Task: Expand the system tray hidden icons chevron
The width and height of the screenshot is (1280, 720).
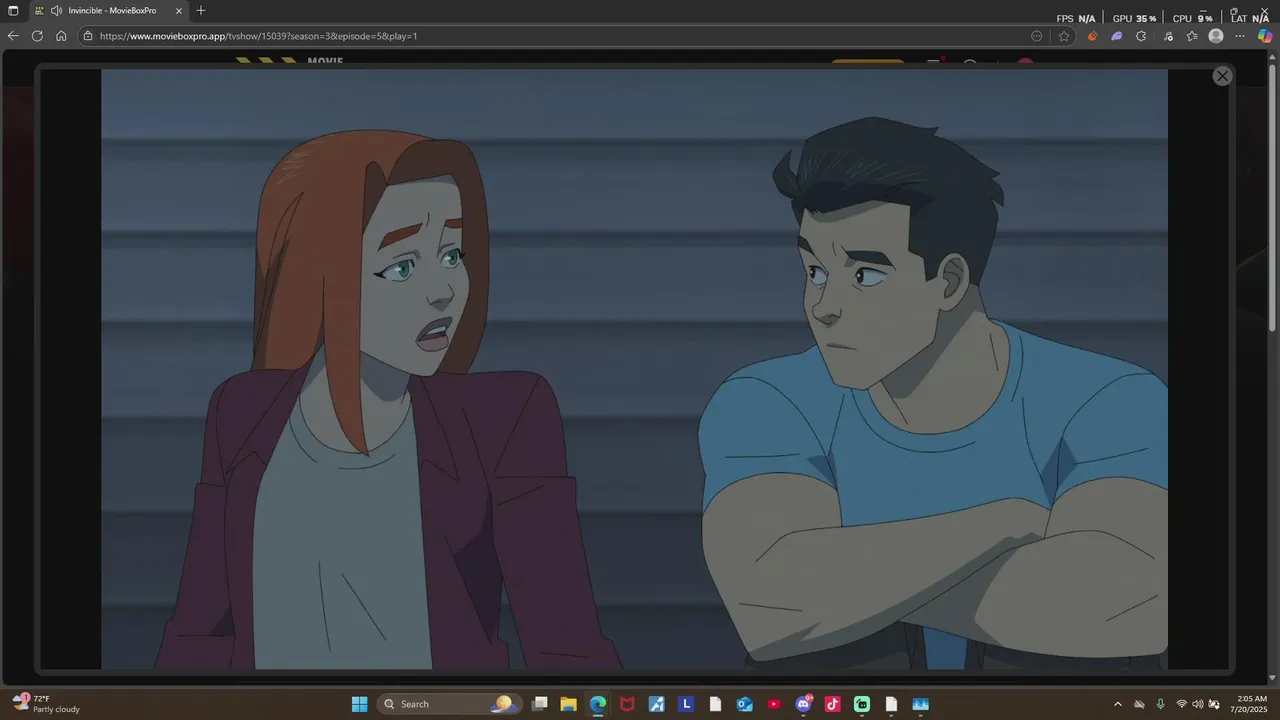Action: click(x=1118, y=704)
